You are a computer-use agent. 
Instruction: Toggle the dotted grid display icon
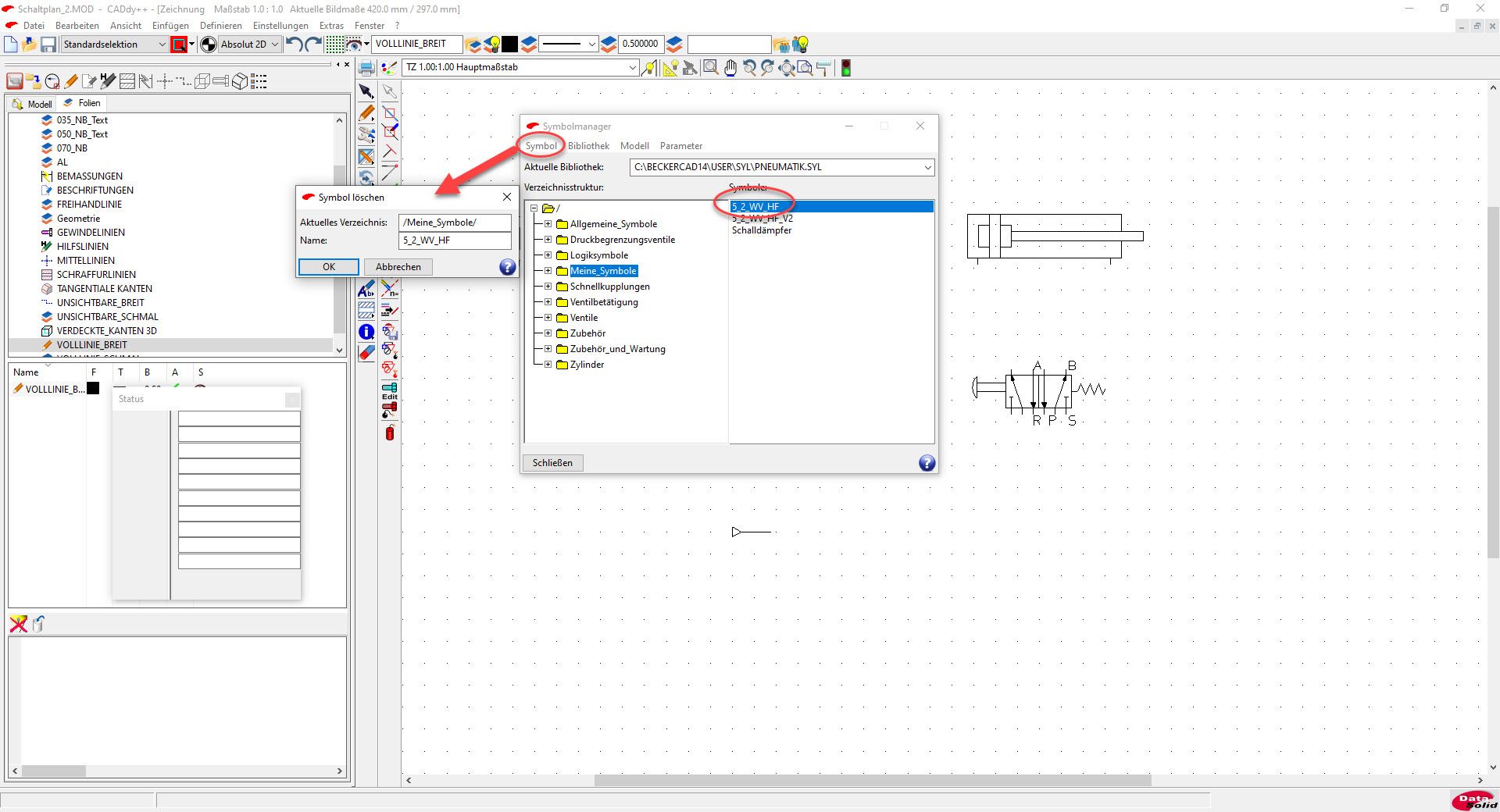pyautogui.click(x=334, y=45)
